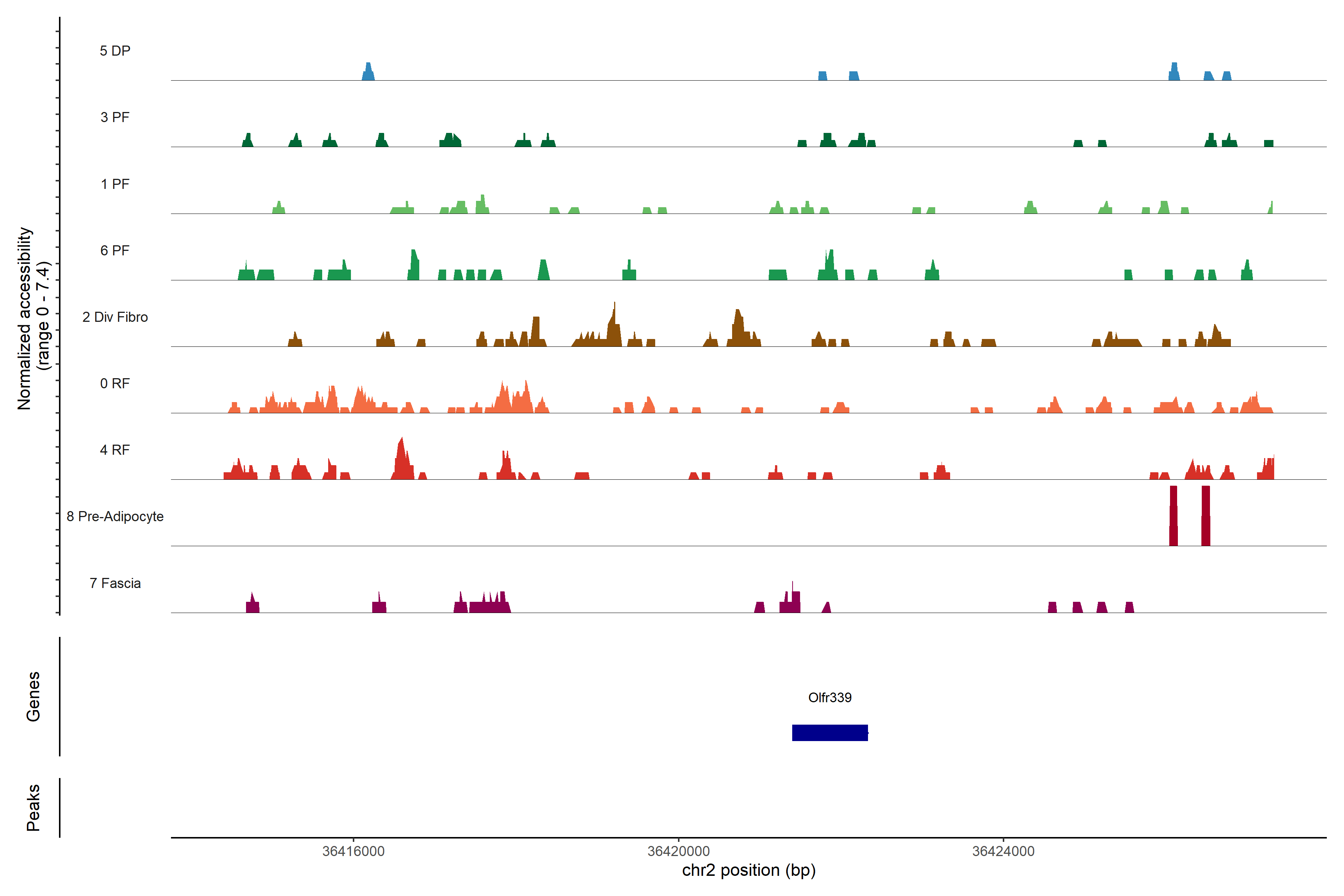The image size is (1344, 896).
Task: Click the 0 RF track label
Action: pos(115,383)
